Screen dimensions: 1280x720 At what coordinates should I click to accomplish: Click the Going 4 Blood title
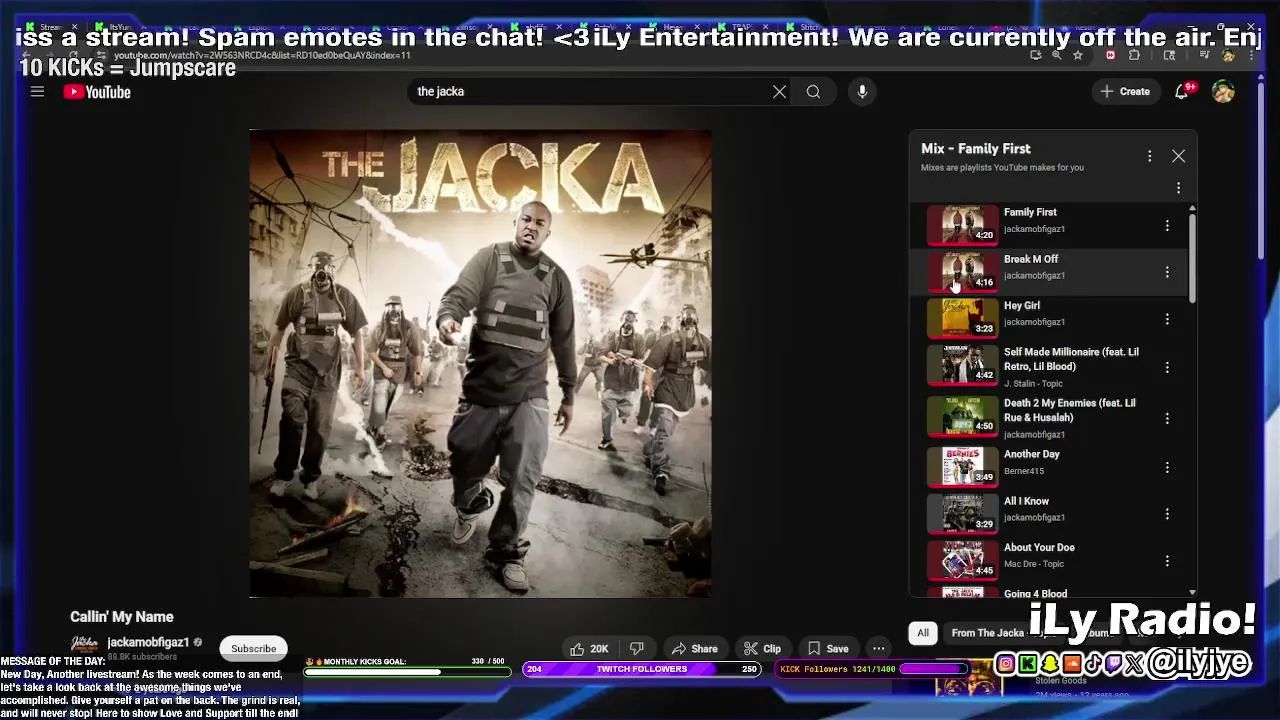[x=1035, y=593]
